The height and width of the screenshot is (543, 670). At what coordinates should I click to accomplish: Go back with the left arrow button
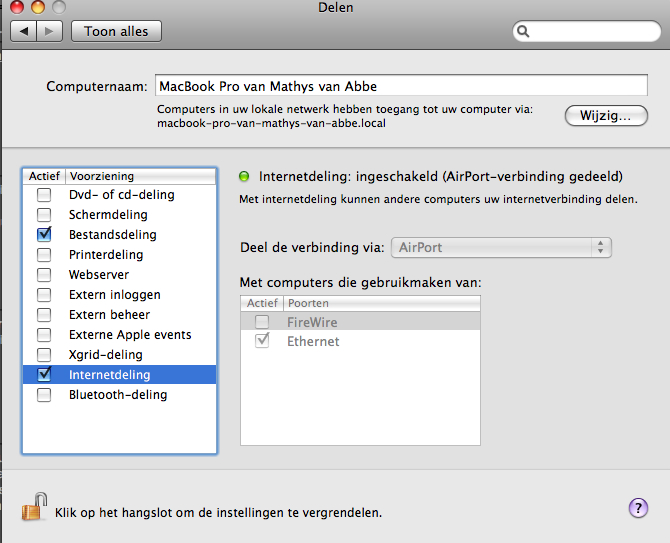(x=26, y=32)
